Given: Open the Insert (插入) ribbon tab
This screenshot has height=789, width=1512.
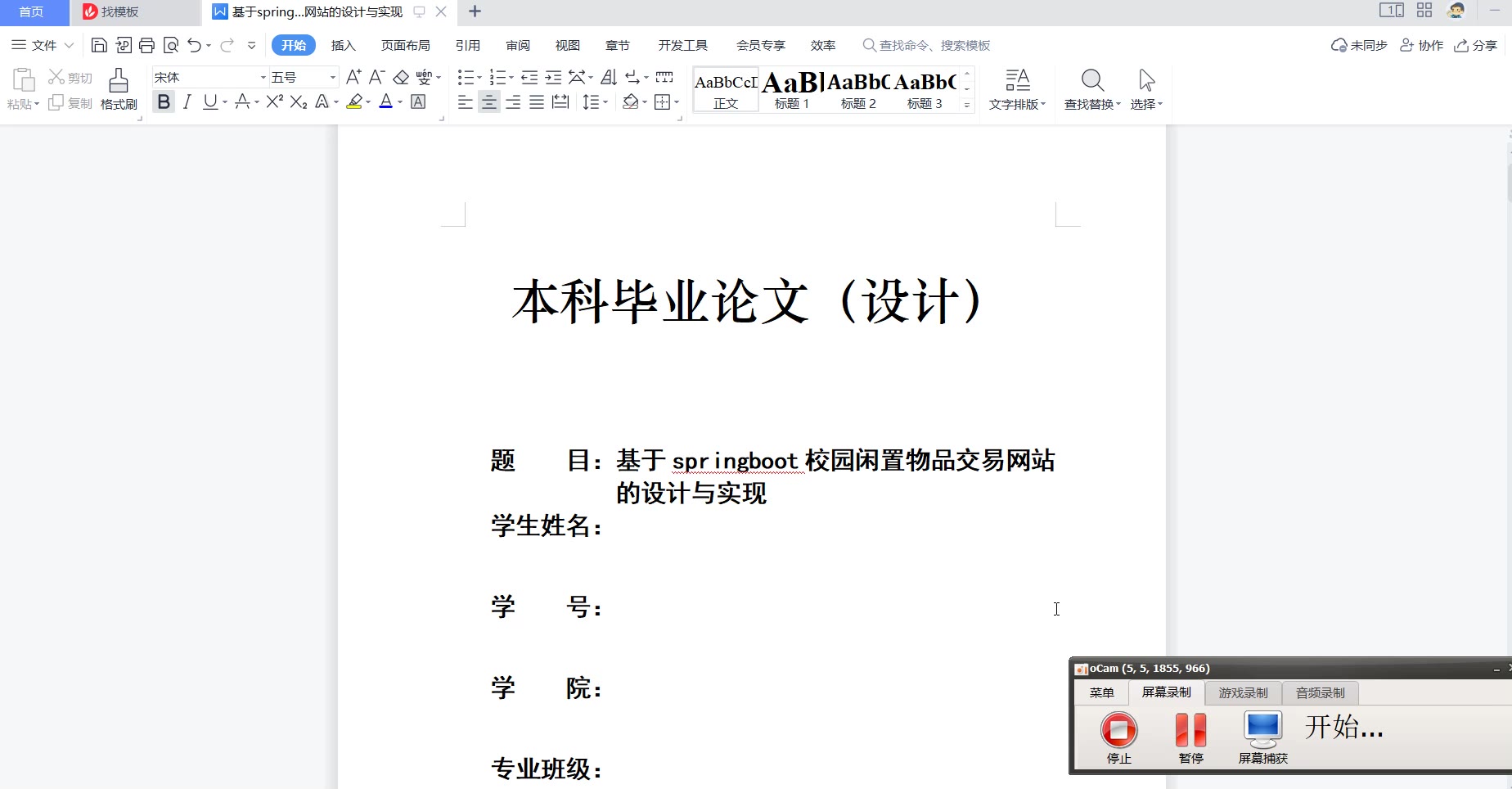Looking at the screenshot, I should coord(343,45).
